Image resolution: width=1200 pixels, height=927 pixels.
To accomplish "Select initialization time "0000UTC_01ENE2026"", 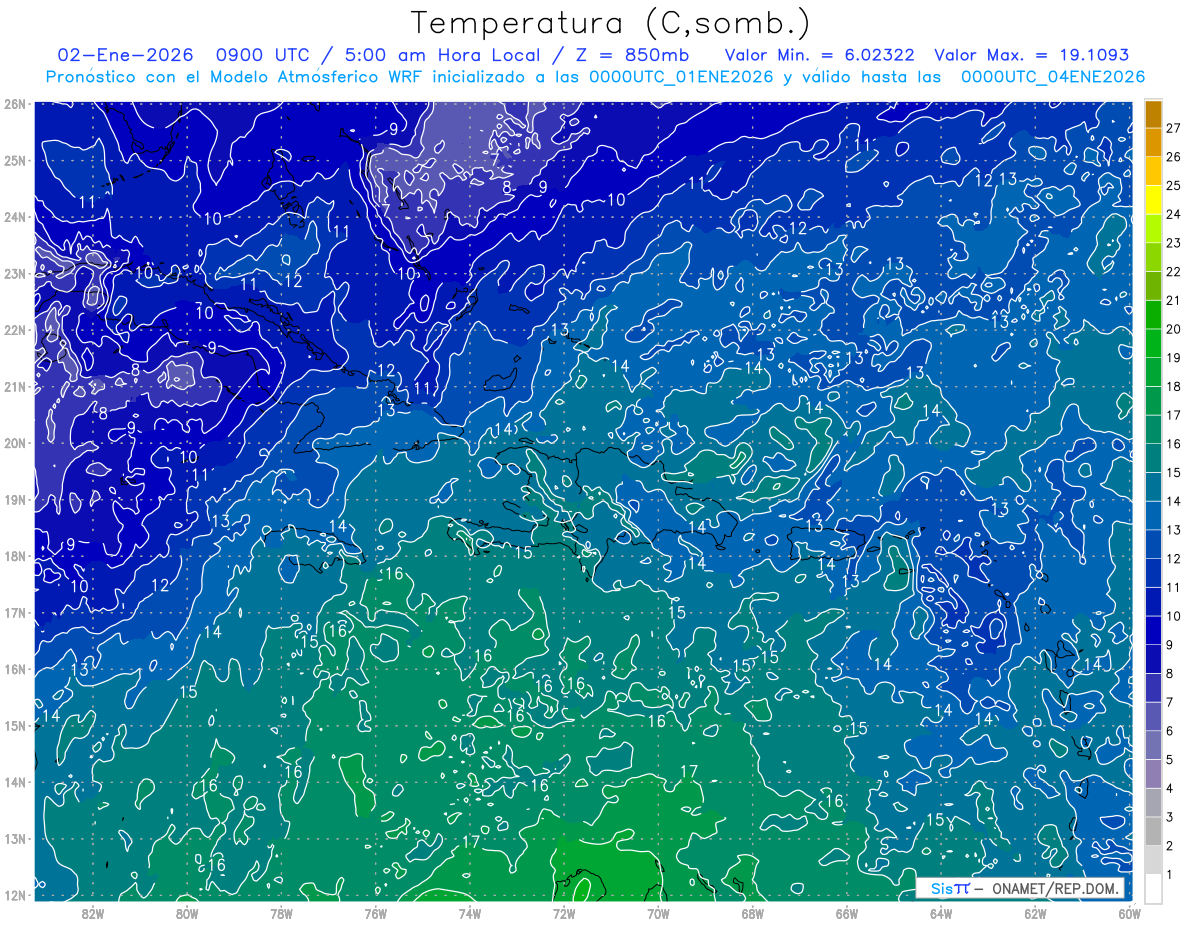I will coord(681,77).
